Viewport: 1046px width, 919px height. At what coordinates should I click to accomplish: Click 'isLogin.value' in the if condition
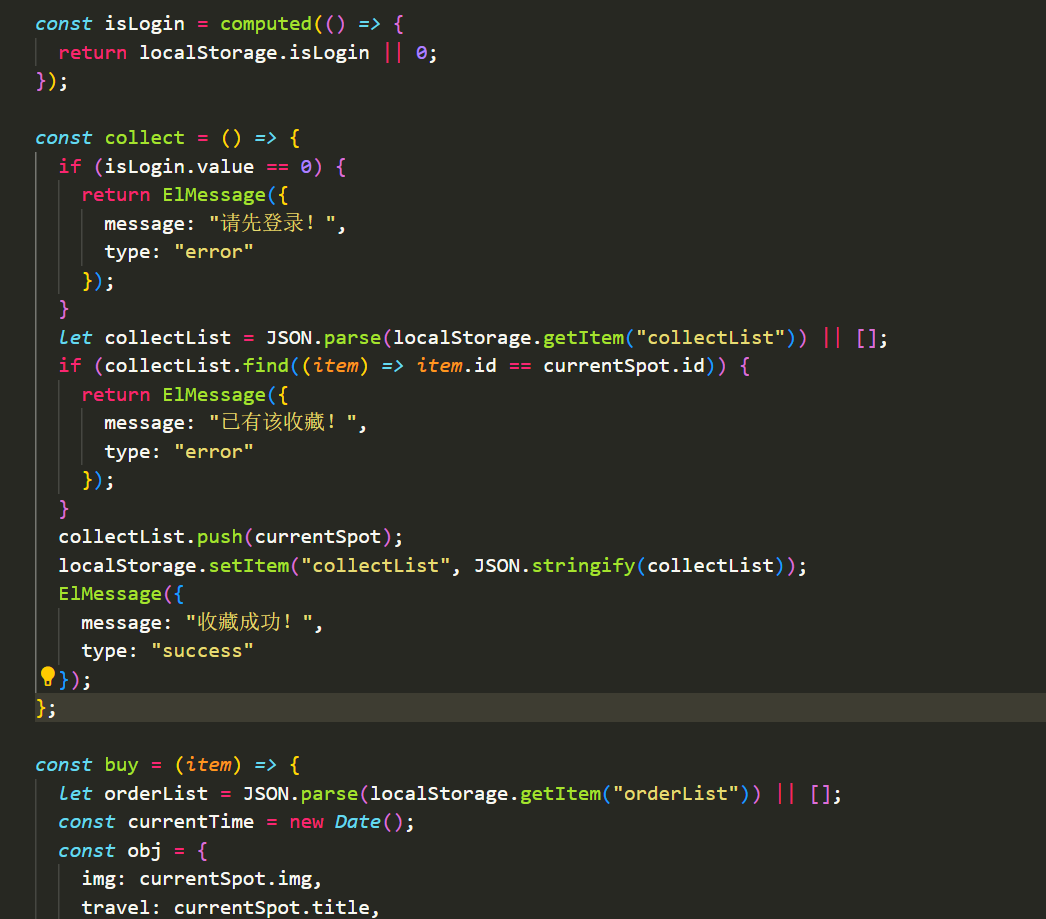point(179,167)
